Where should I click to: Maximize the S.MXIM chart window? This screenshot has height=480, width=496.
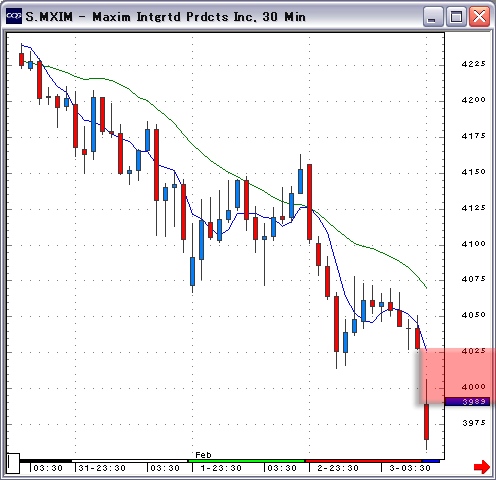point(456,16)
